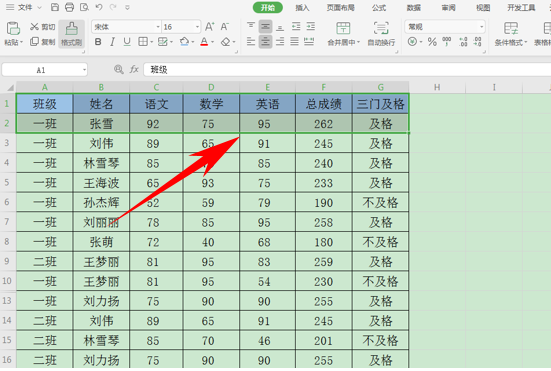Click Merge and Center icon

pyautogui.click(x=343, y=28)
